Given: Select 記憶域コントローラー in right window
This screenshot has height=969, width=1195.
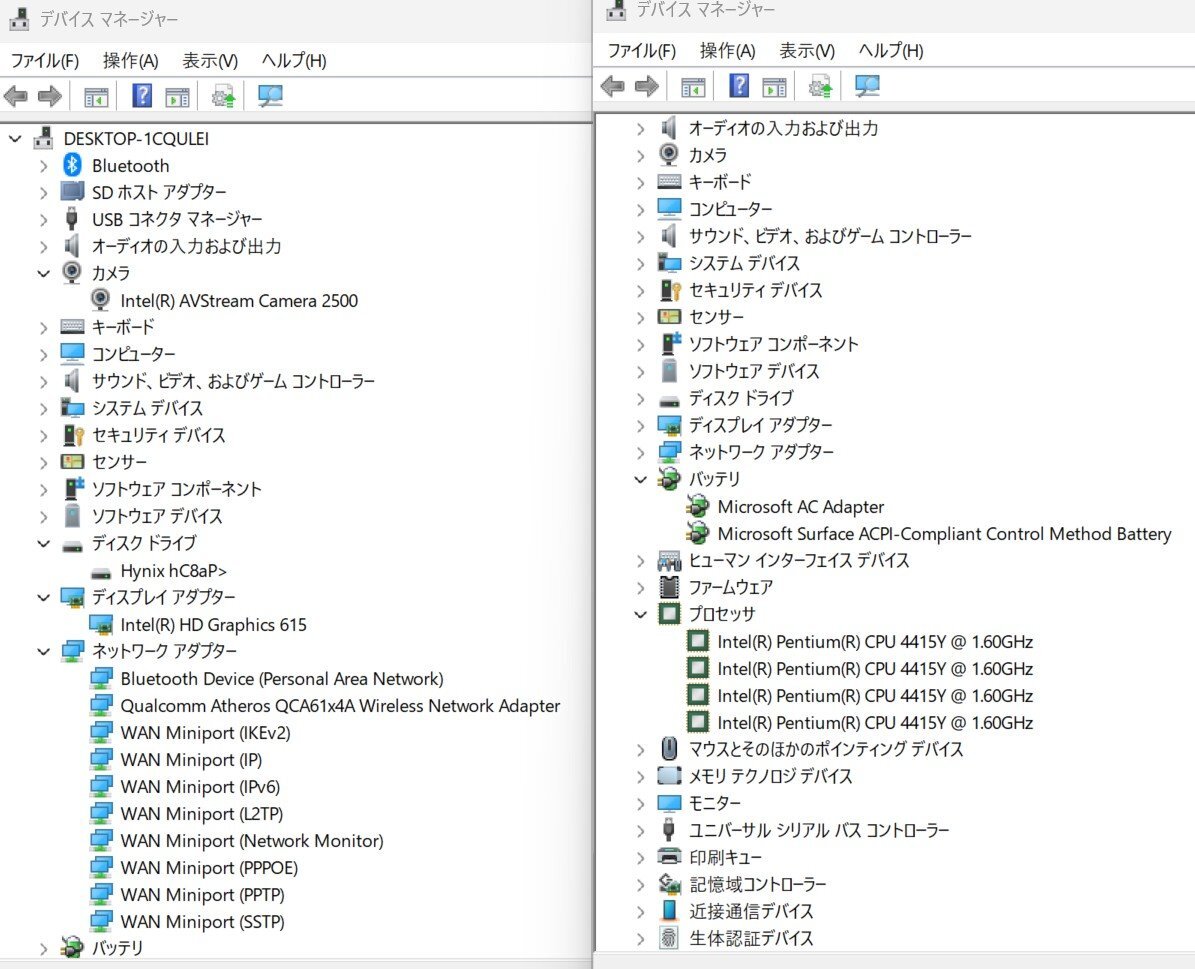Looking at the screenshot, I should coord(758,884).
